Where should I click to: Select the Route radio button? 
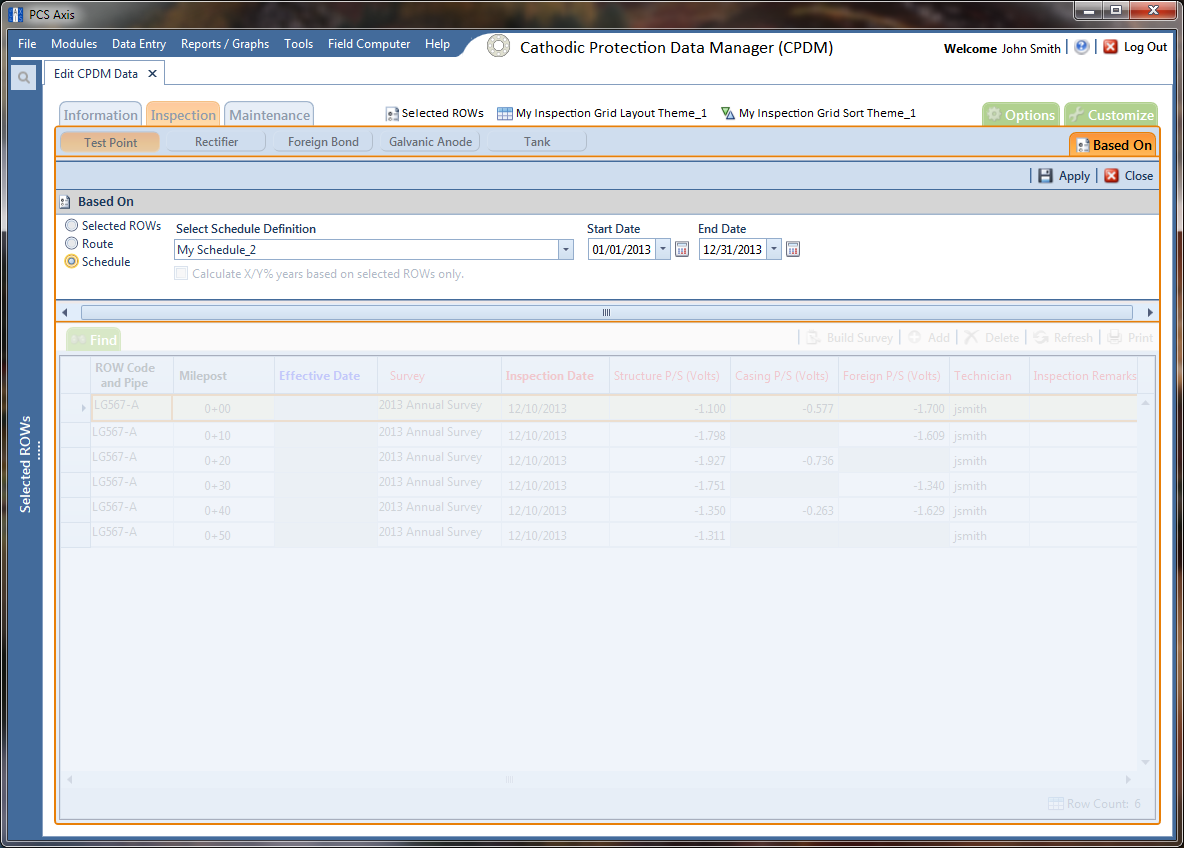click(72, 243)
